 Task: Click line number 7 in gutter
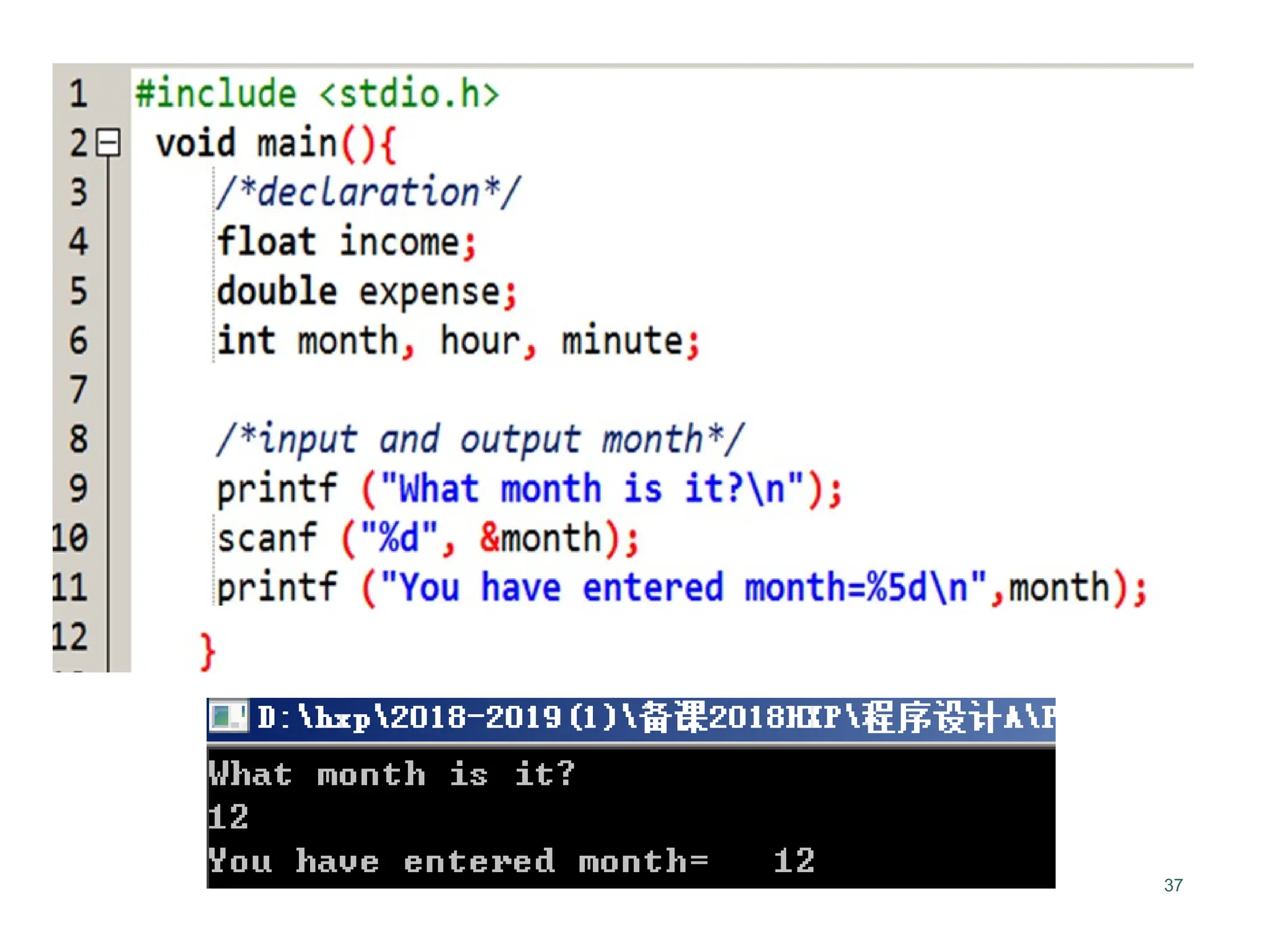pyautogui.click(x=78, y=390)
